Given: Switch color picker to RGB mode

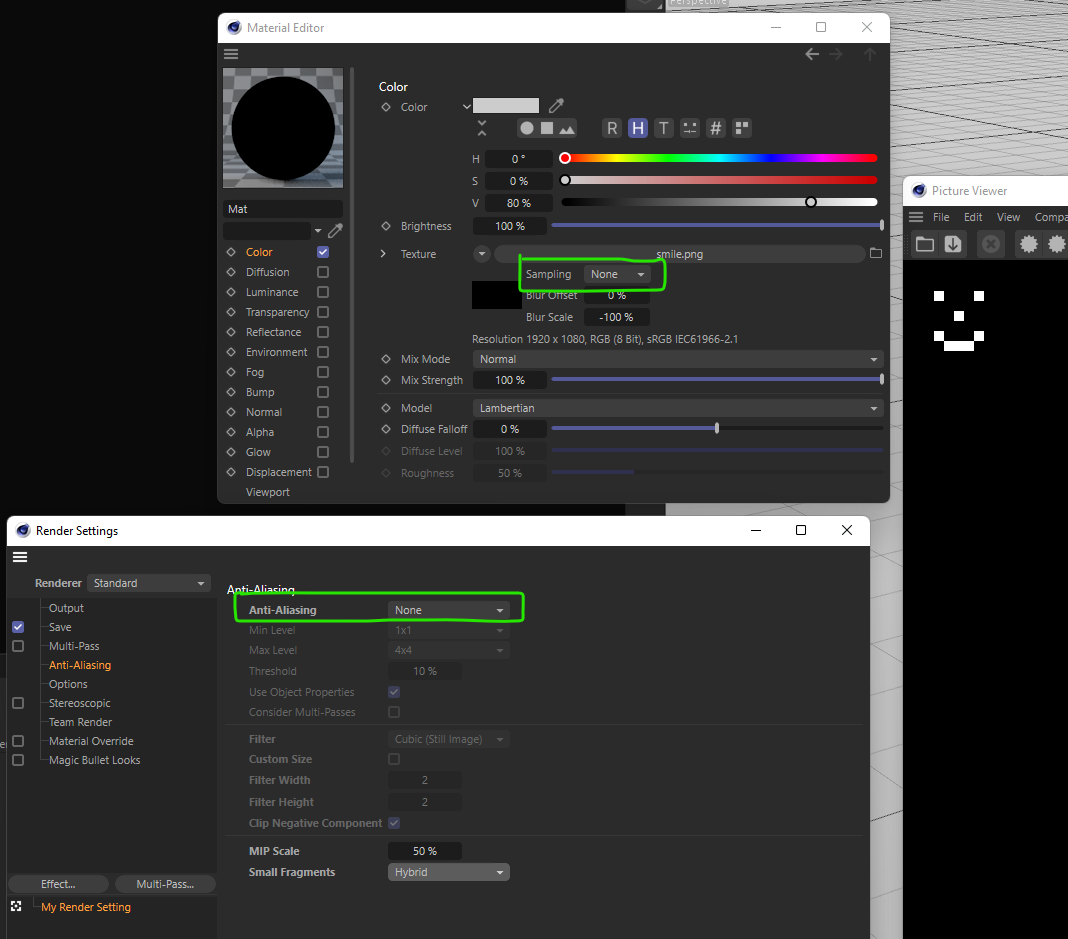Looking at the screenshot, I should [612, 128].
